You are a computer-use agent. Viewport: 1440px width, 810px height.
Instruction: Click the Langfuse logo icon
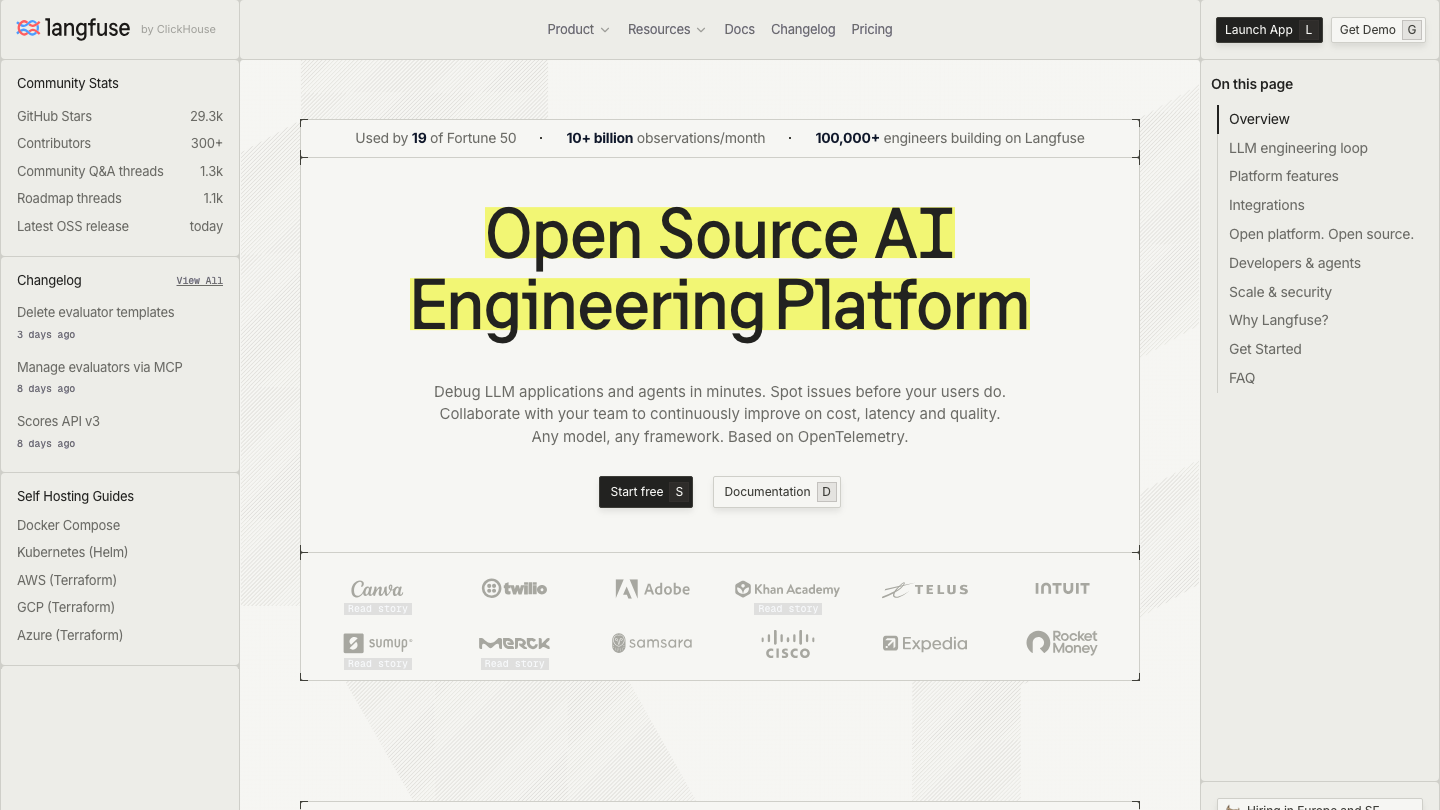coord(28,28)
